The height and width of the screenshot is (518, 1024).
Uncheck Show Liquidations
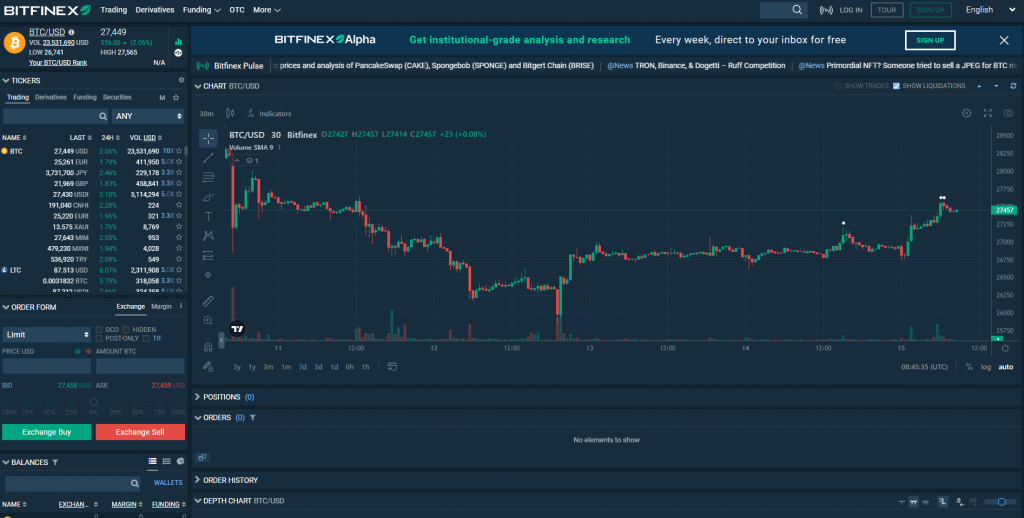click(x=896, y=86)
